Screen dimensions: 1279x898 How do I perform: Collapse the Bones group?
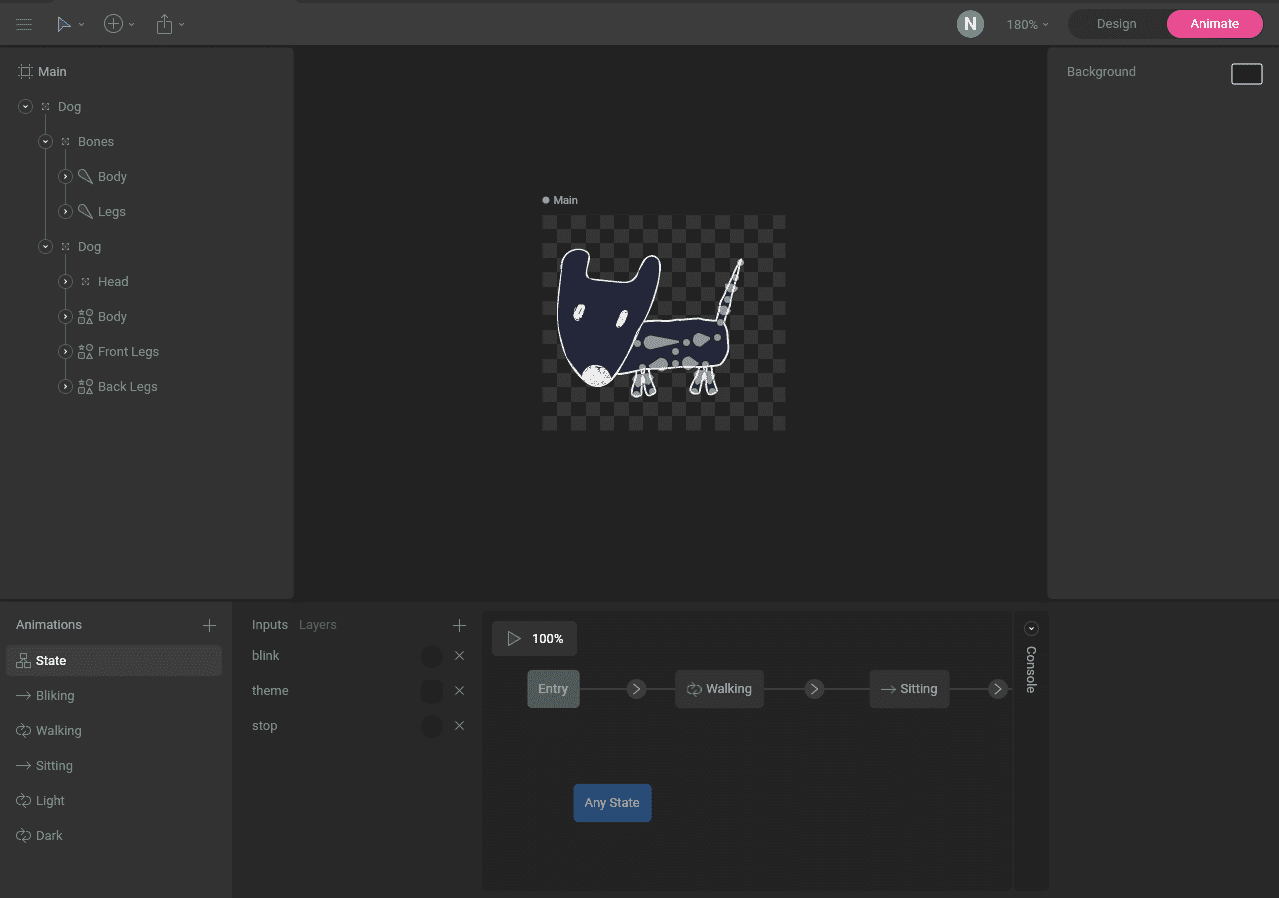pyautogui.click(x=45, y=142)
